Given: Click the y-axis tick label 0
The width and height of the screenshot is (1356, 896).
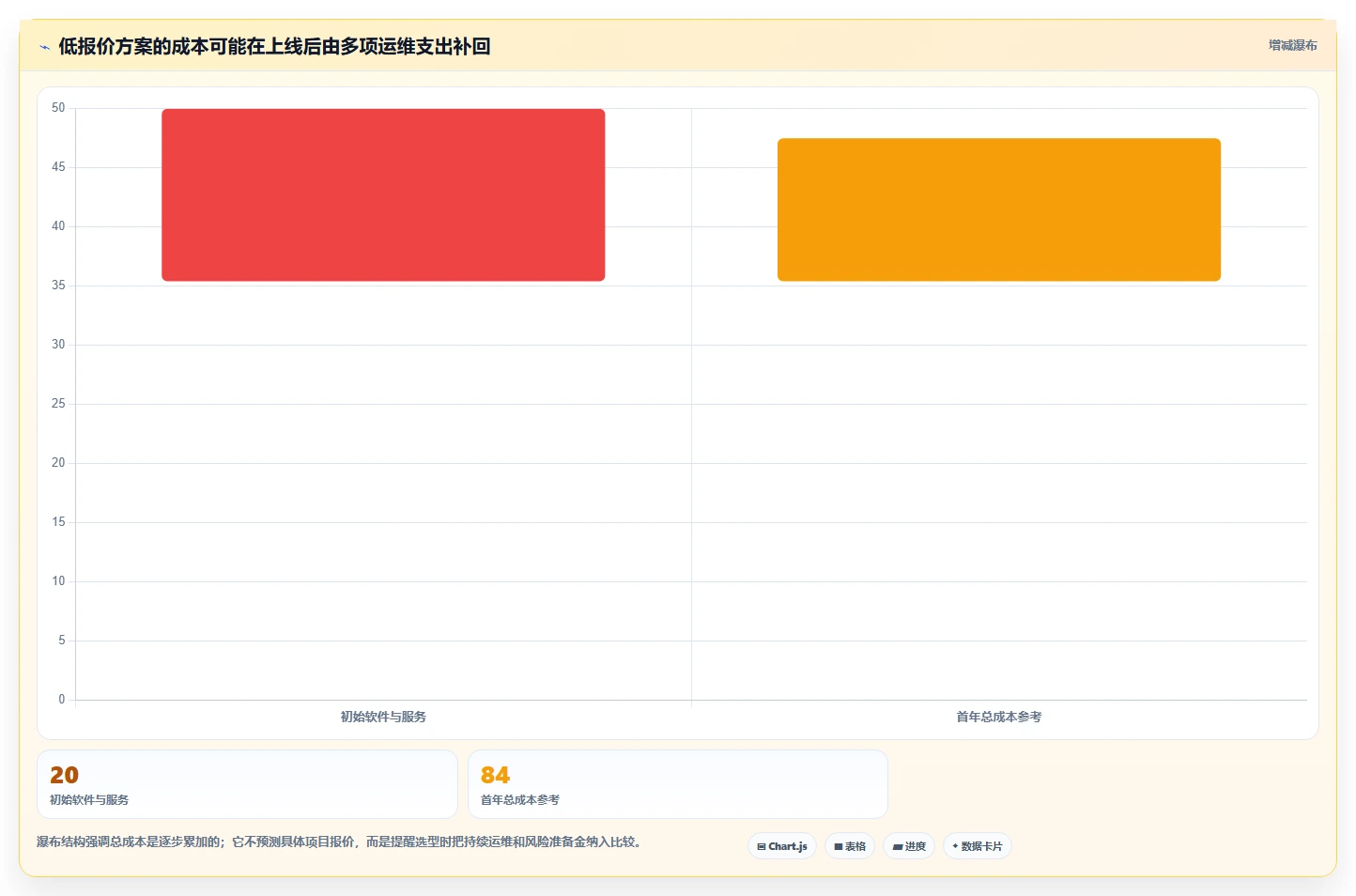Looking at the screenshot, I should coord(62,700).
